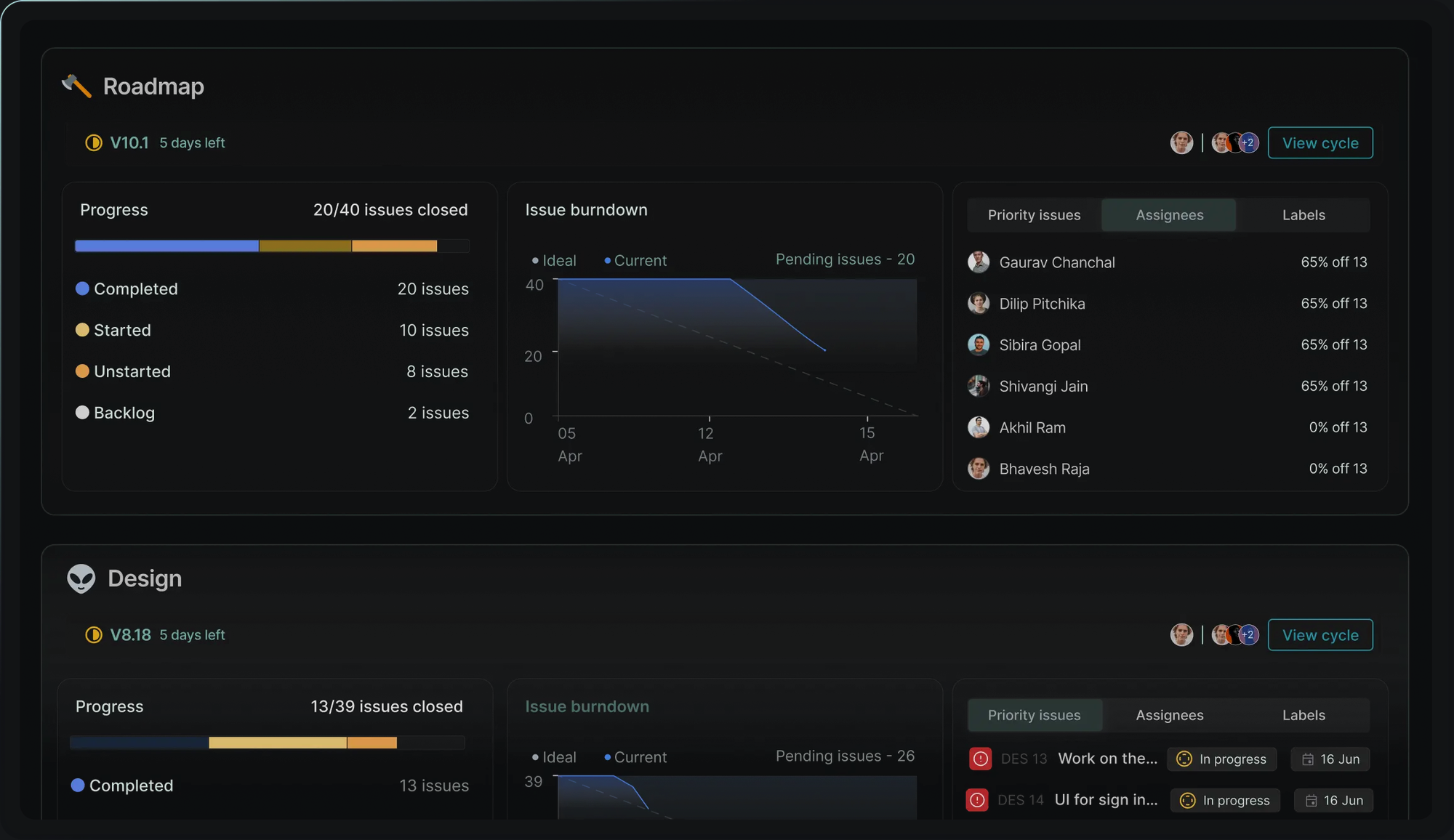This screenshot has width=1454, height=840.
Task: Open the 16 Jun date picker for DES 13
Action: 1330,759
